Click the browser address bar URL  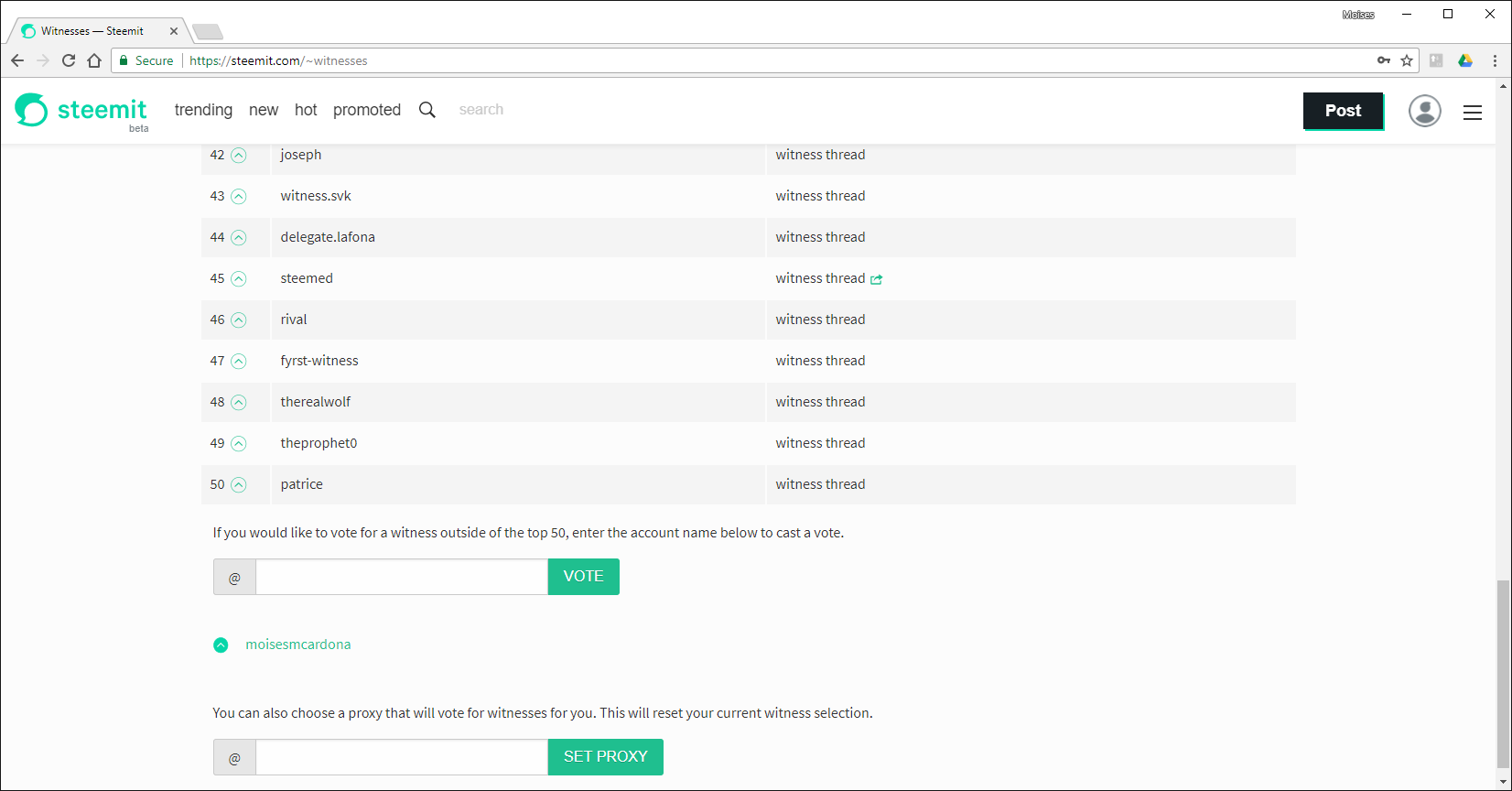[278, 60]
